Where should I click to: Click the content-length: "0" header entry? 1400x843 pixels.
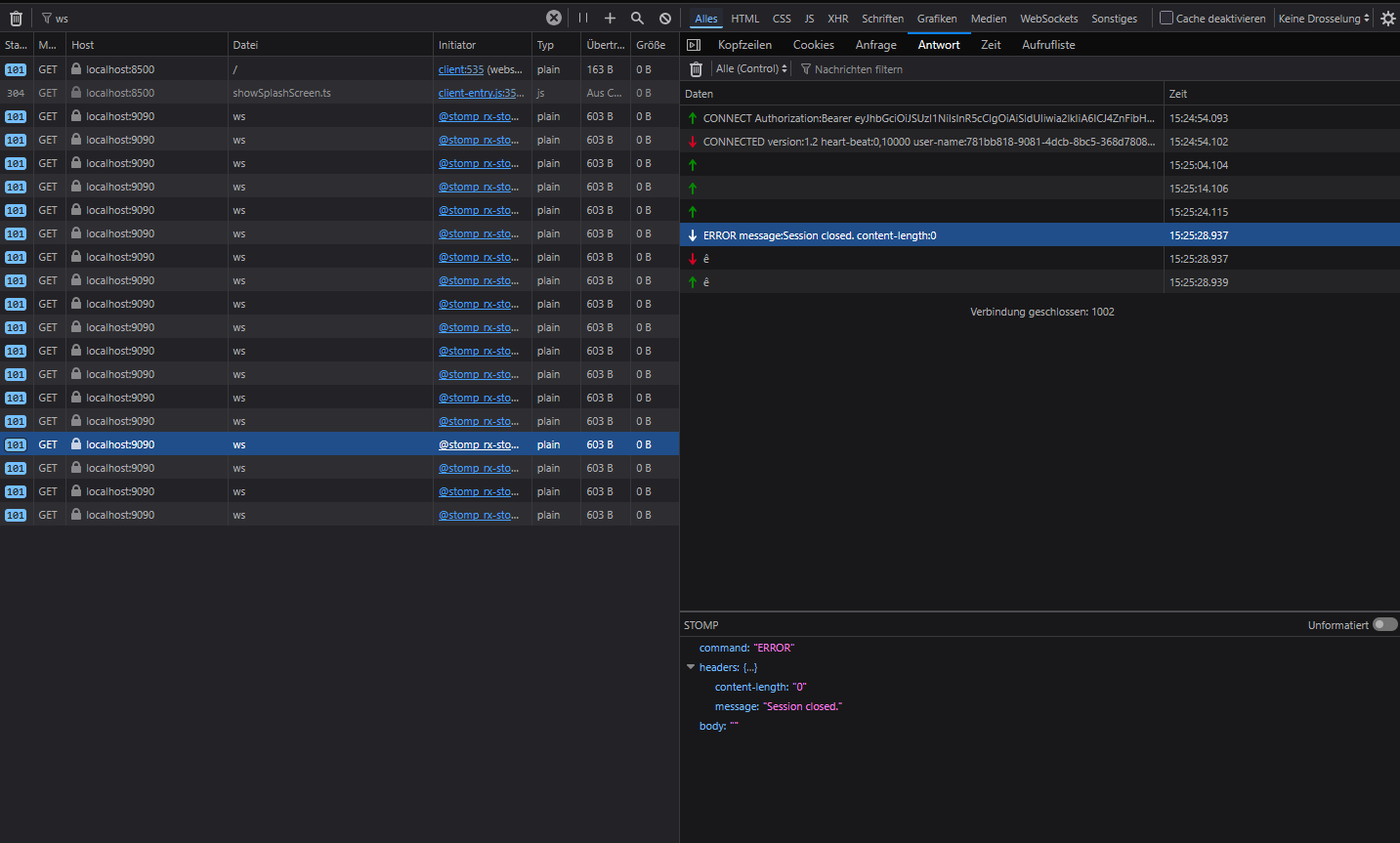tap(760, 687)
